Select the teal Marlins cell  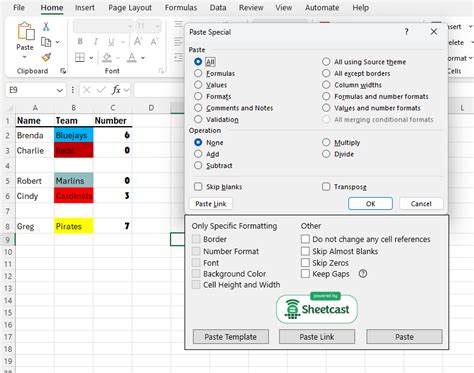pos(74,181)
